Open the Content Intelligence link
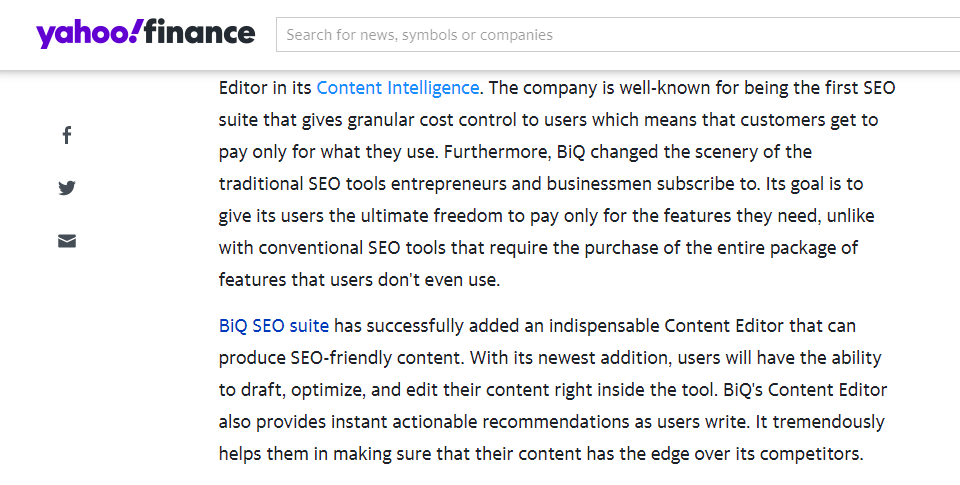960x485 pixels. [x=397, y=88]
